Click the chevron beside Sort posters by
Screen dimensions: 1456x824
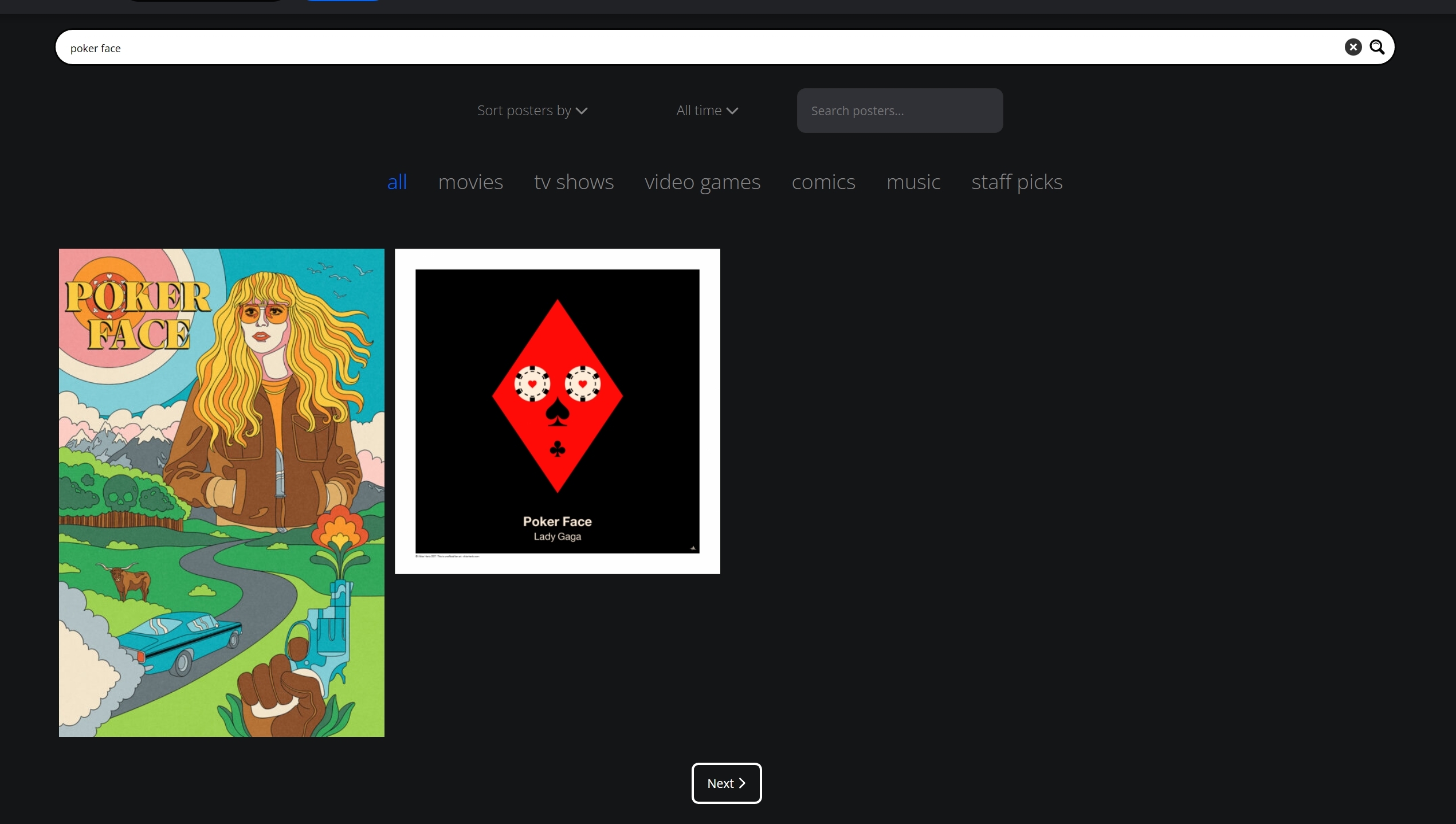click(582, 111)
